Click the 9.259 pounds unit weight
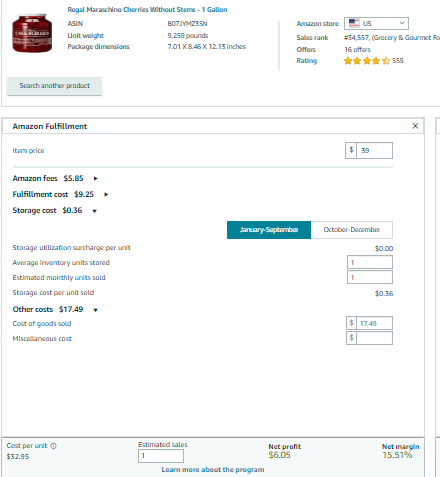440x477 pixels. pos(188,35)
